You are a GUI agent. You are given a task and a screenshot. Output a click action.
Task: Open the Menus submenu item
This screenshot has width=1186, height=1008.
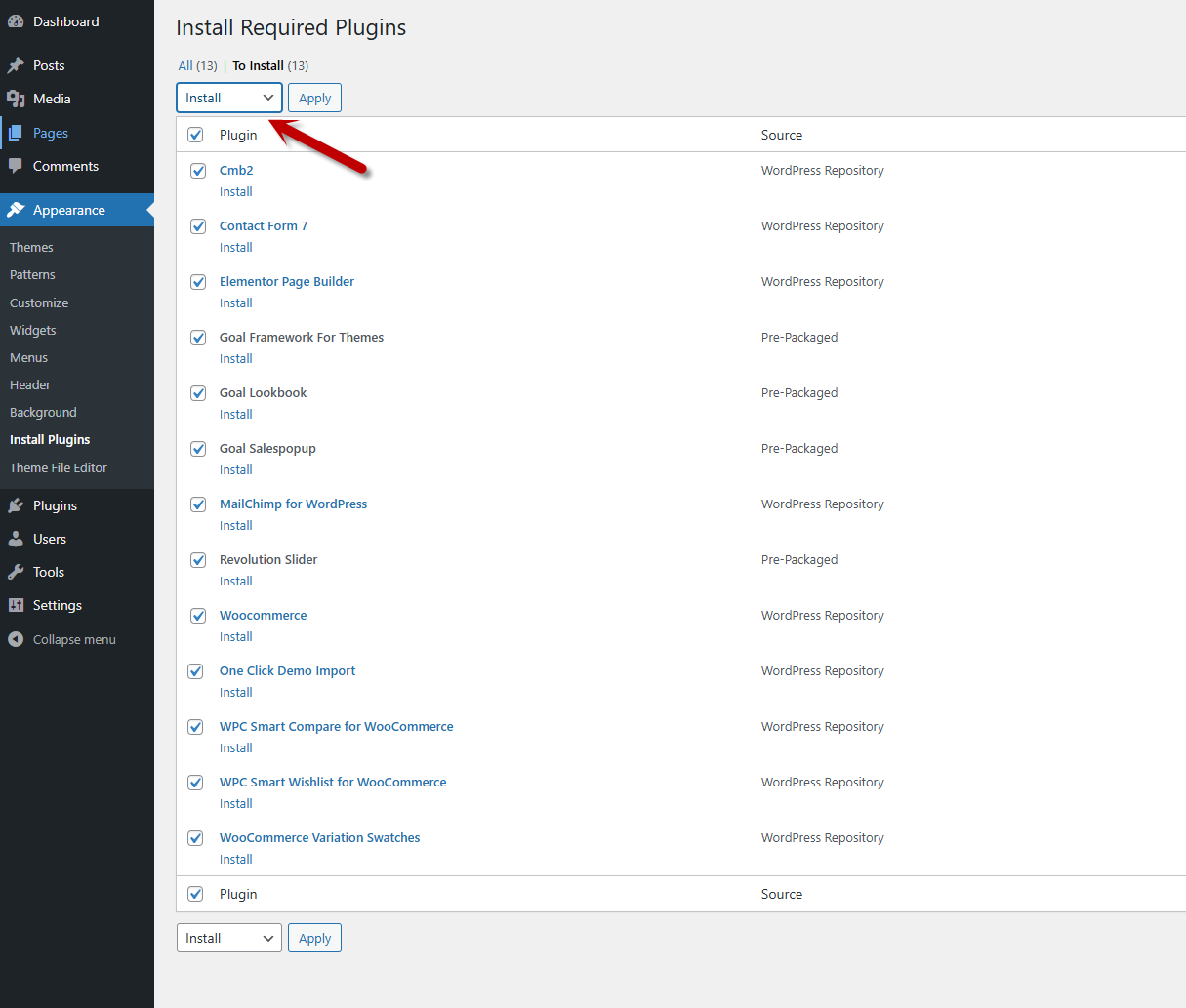[28, 358]
